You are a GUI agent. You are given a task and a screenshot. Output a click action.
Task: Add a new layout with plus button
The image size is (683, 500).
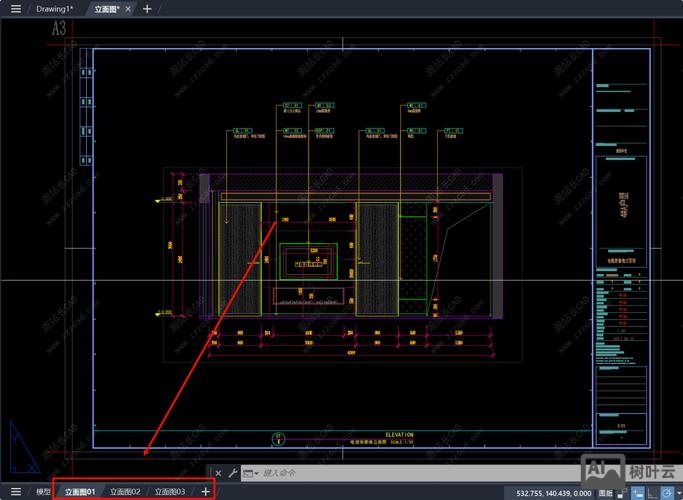tap(206, 491)
